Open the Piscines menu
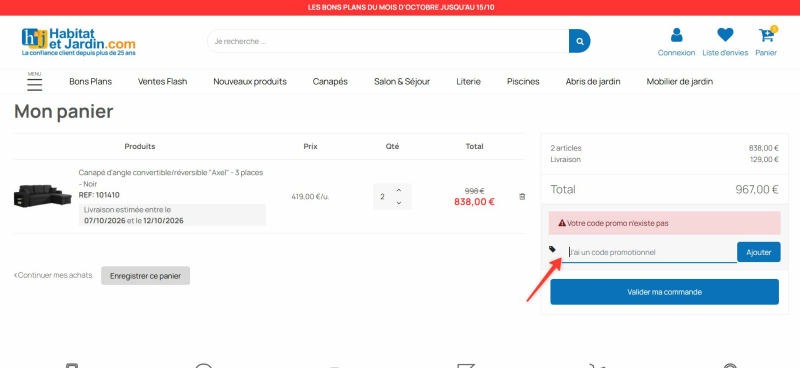800x368 pixels. pos(523,82)
